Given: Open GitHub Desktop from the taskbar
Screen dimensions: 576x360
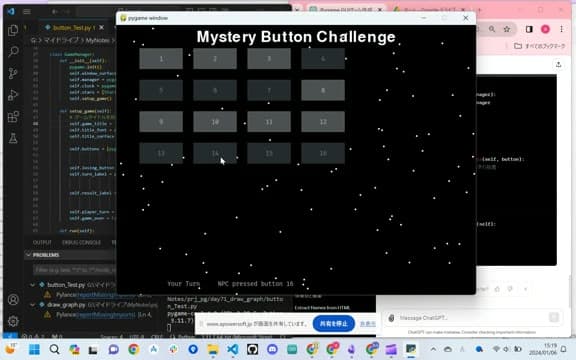Looking at the screenshot, I should tap(252, 349).
